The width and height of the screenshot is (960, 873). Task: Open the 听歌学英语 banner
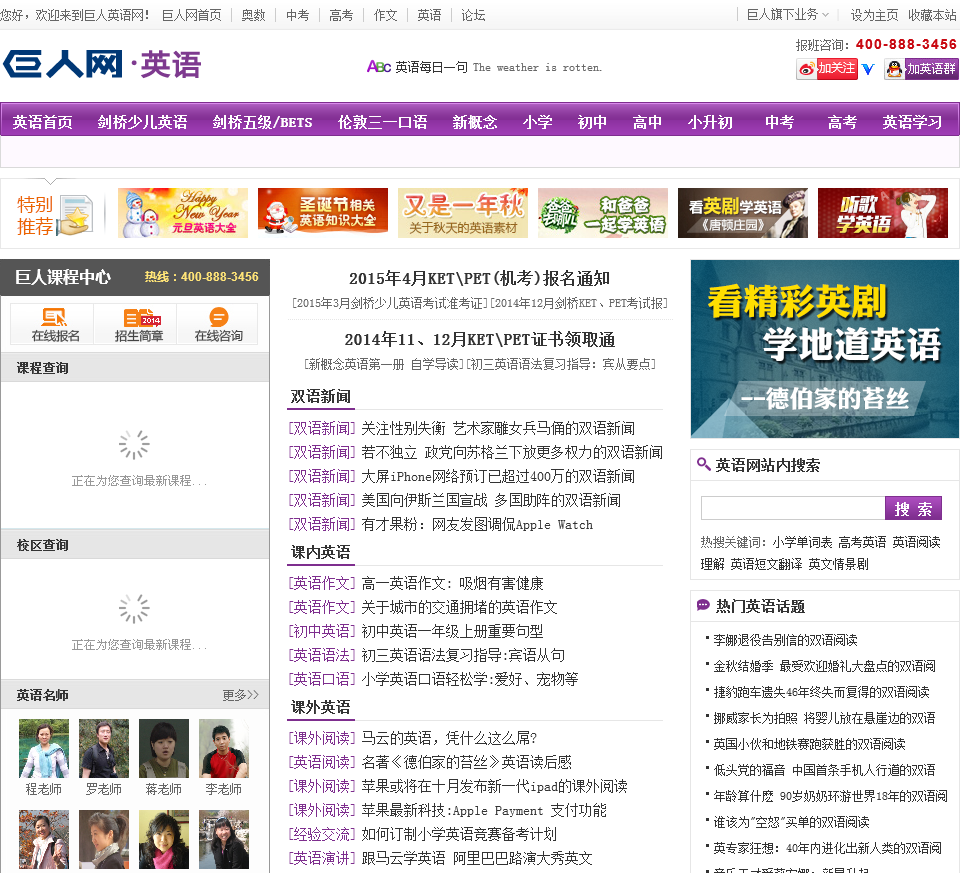[x=882, y=212]
